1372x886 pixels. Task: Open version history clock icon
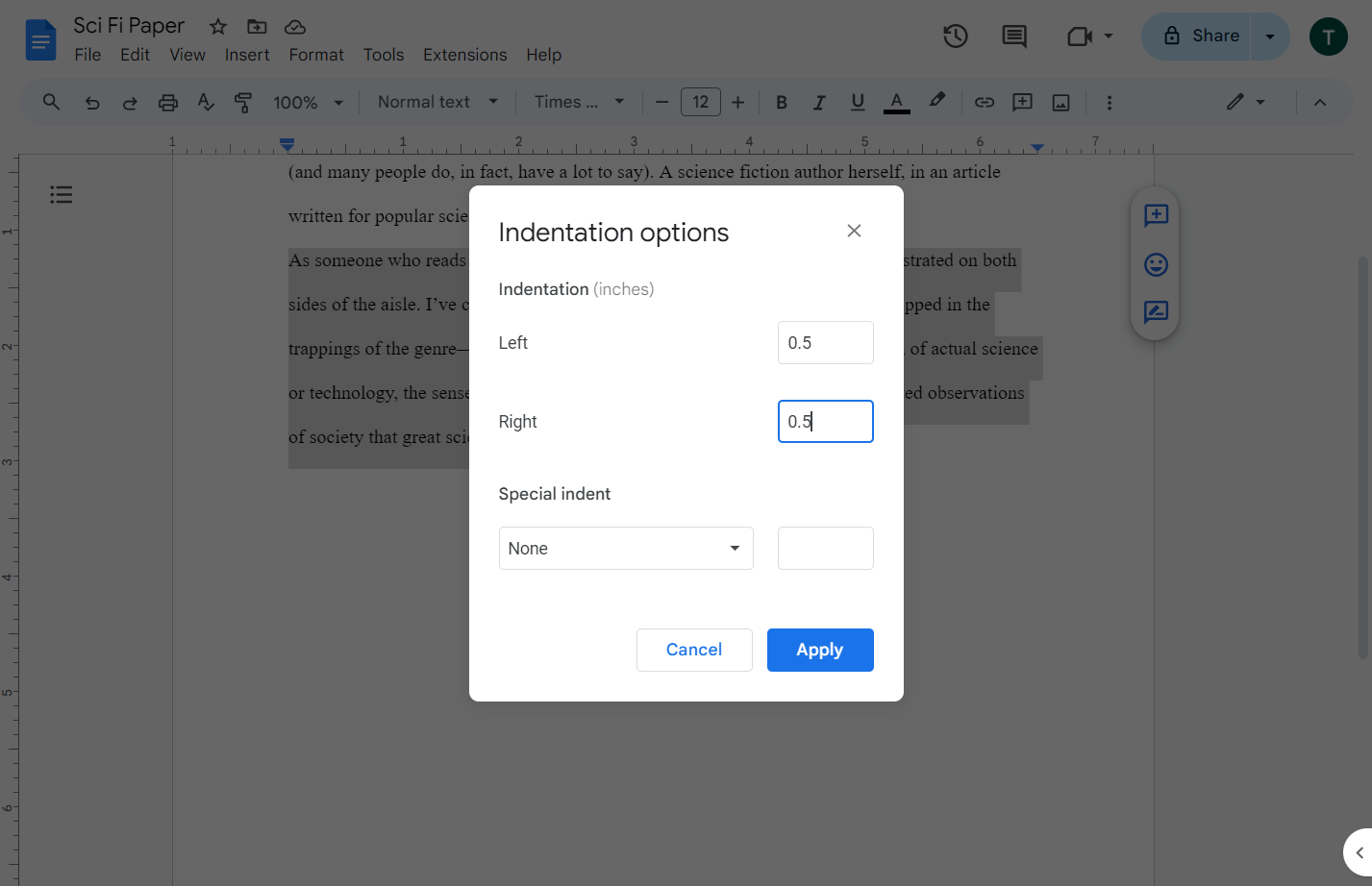[x=955, y=37]
